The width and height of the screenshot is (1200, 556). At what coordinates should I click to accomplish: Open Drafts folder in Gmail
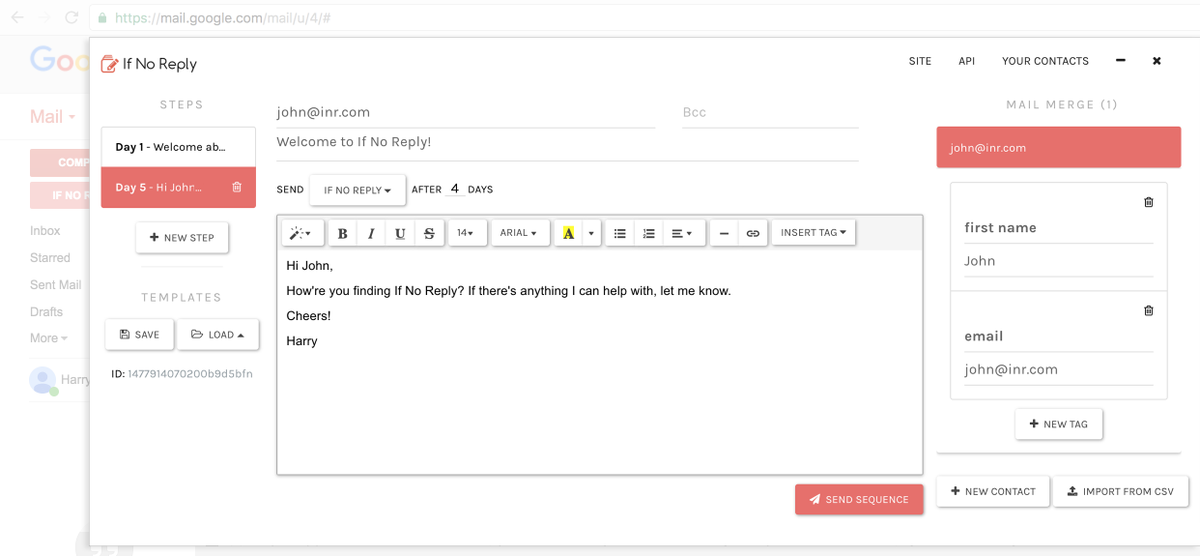(x=46, y=312)
